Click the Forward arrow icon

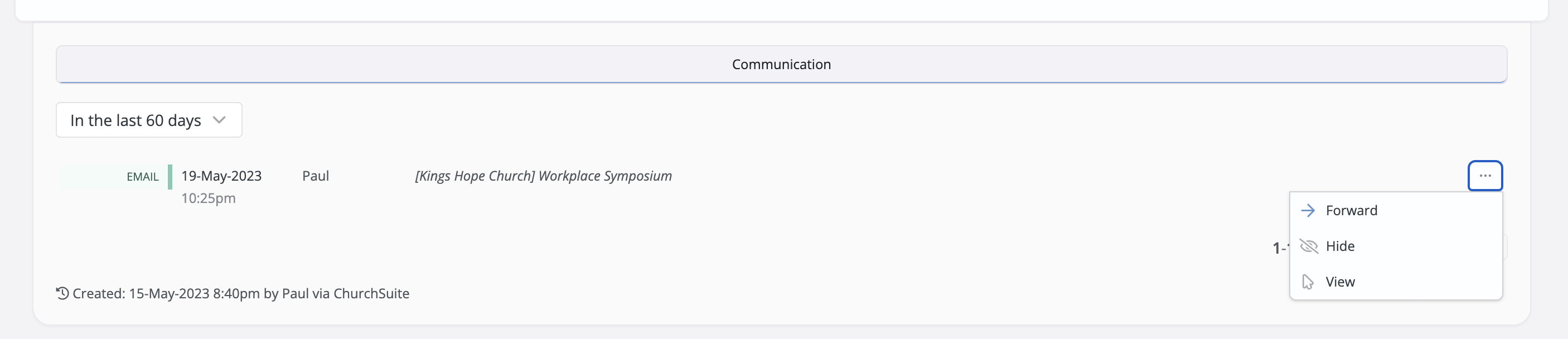pos(1308,211)
